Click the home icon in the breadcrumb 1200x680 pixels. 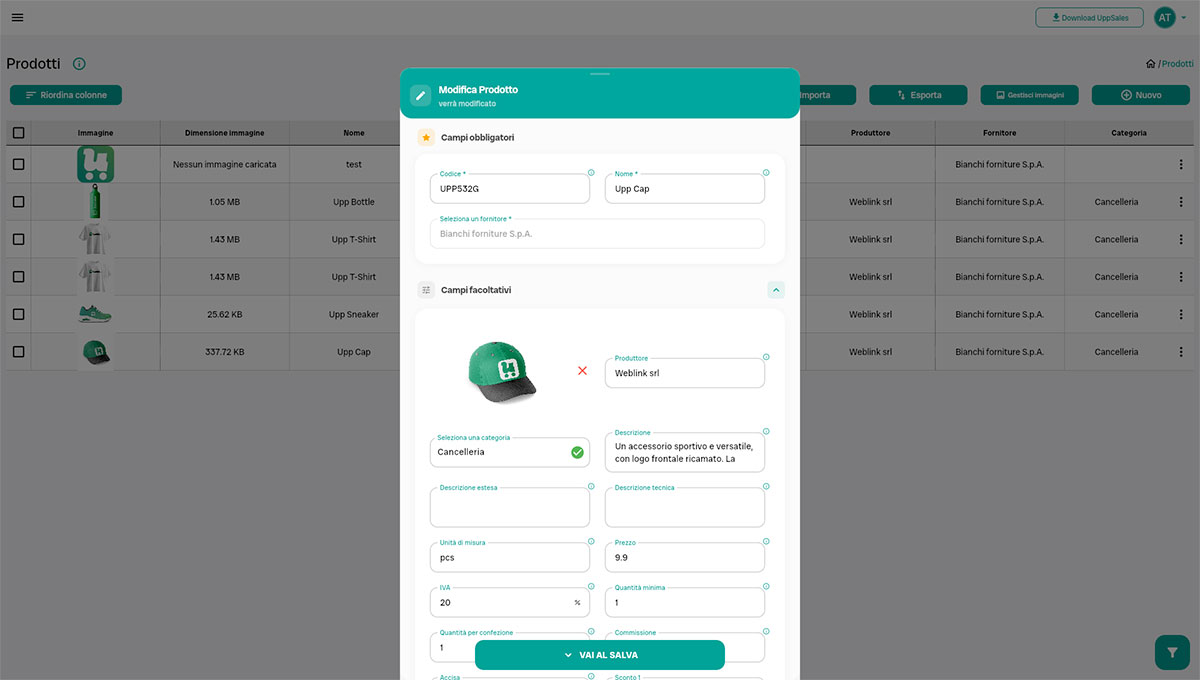click(x=1149, y=63)
